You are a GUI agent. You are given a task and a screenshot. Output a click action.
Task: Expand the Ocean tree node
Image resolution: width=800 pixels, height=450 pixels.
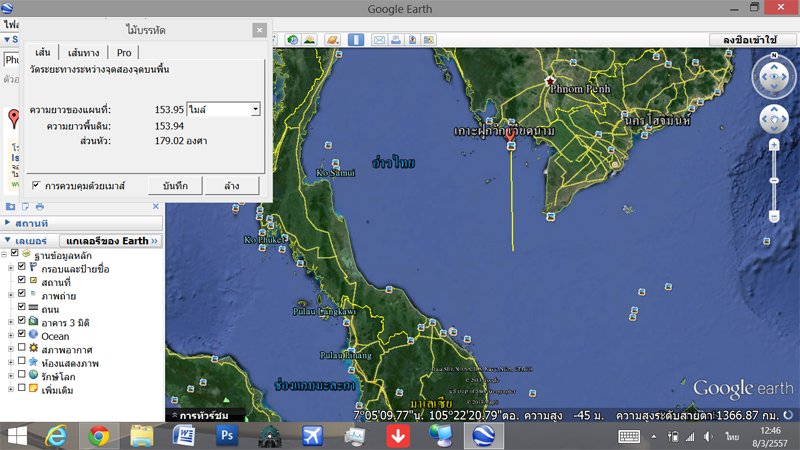point(11,336)
